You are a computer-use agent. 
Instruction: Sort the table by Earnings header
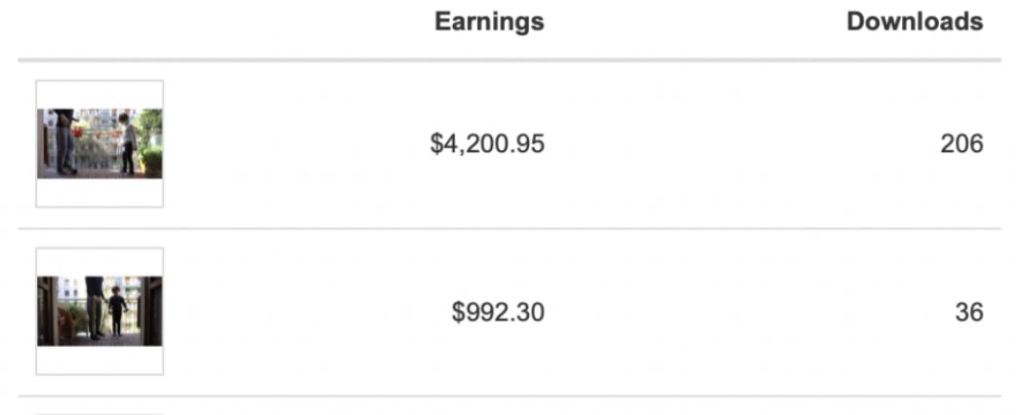tap(489, 22)
